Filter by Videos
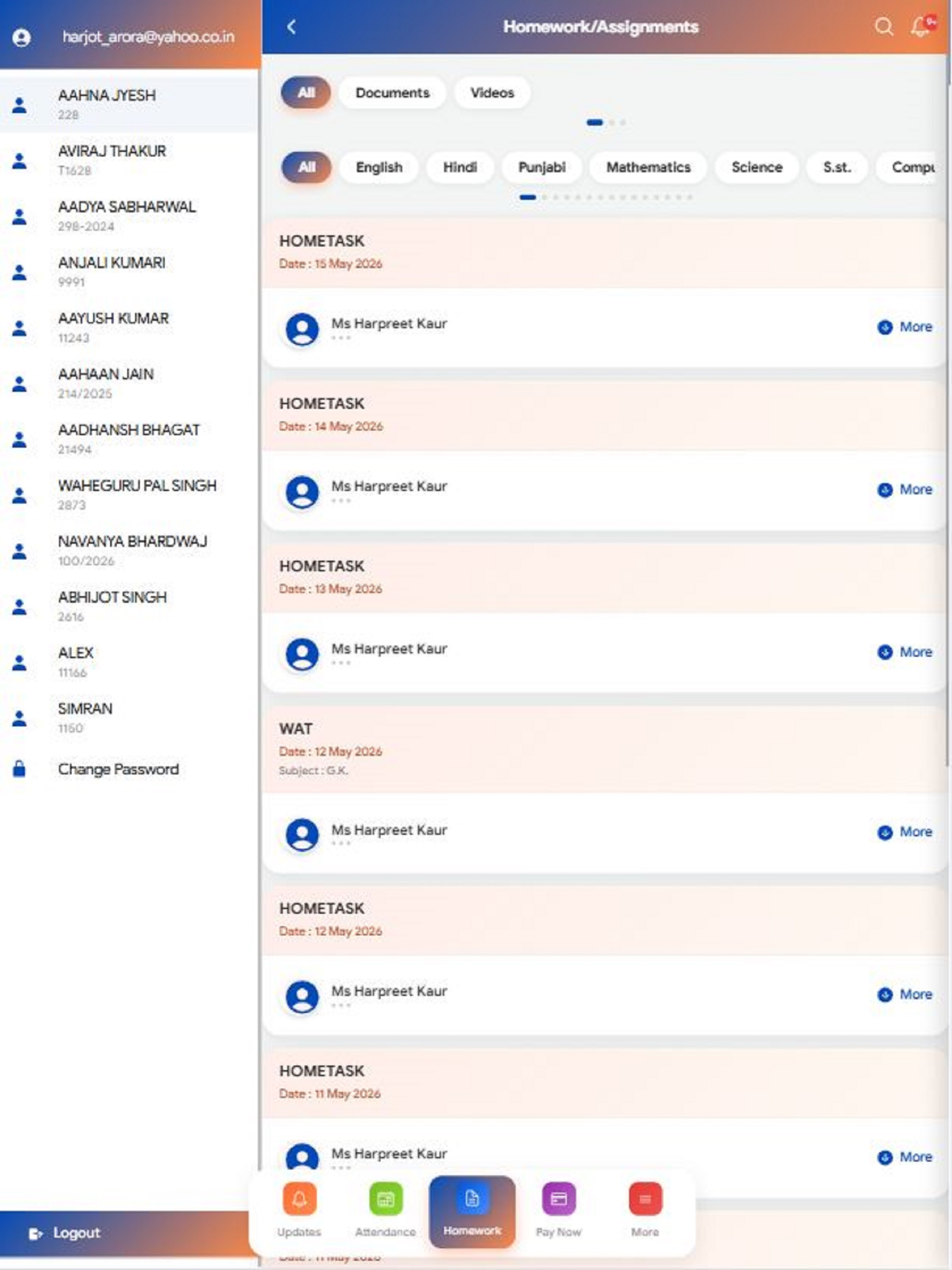952x1270 pixels. pos(492,92)
